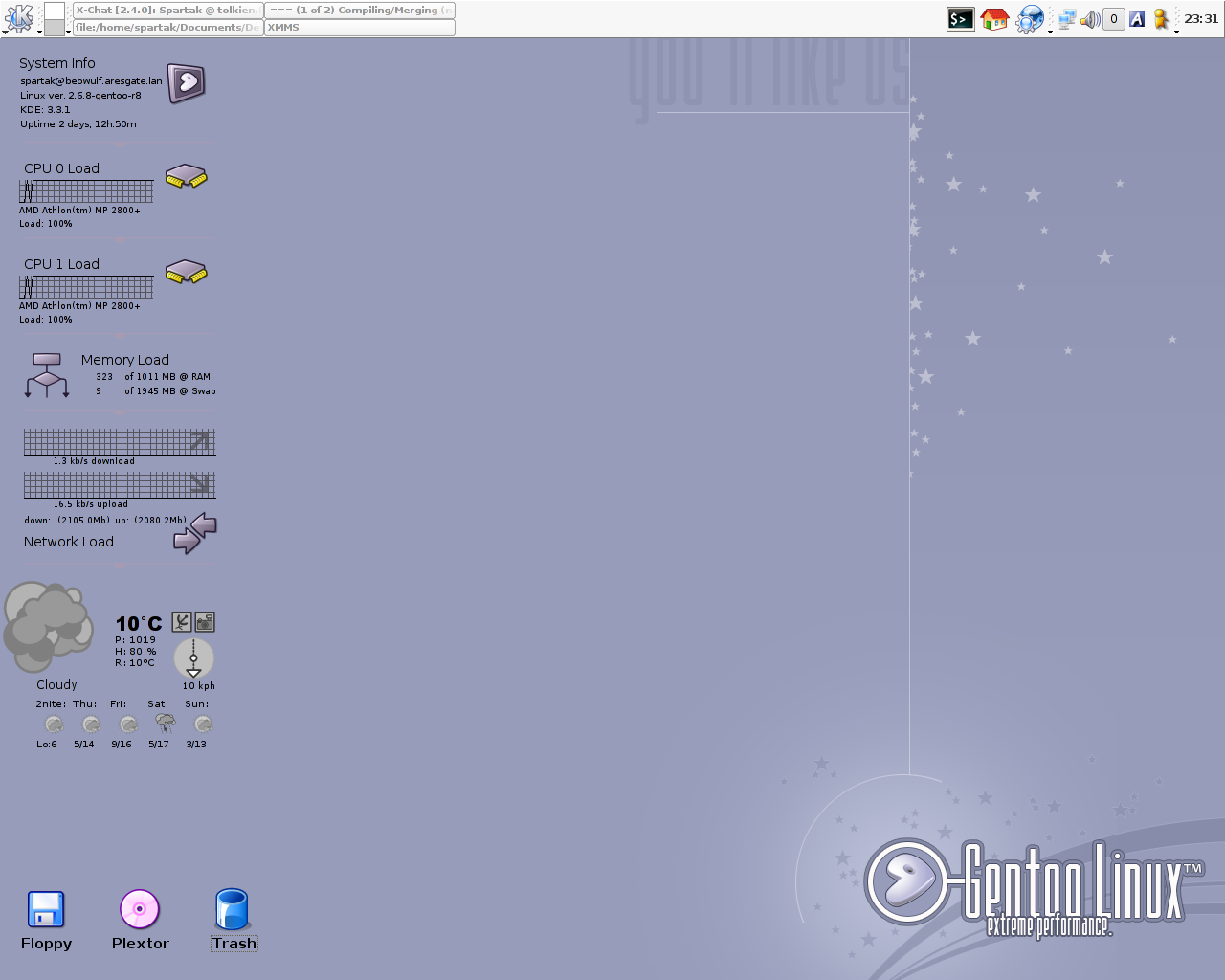The width and height of the screenshot is (1225, 980).
Task: Launch the Konsole terminal icon
Action: click(960, 19)
